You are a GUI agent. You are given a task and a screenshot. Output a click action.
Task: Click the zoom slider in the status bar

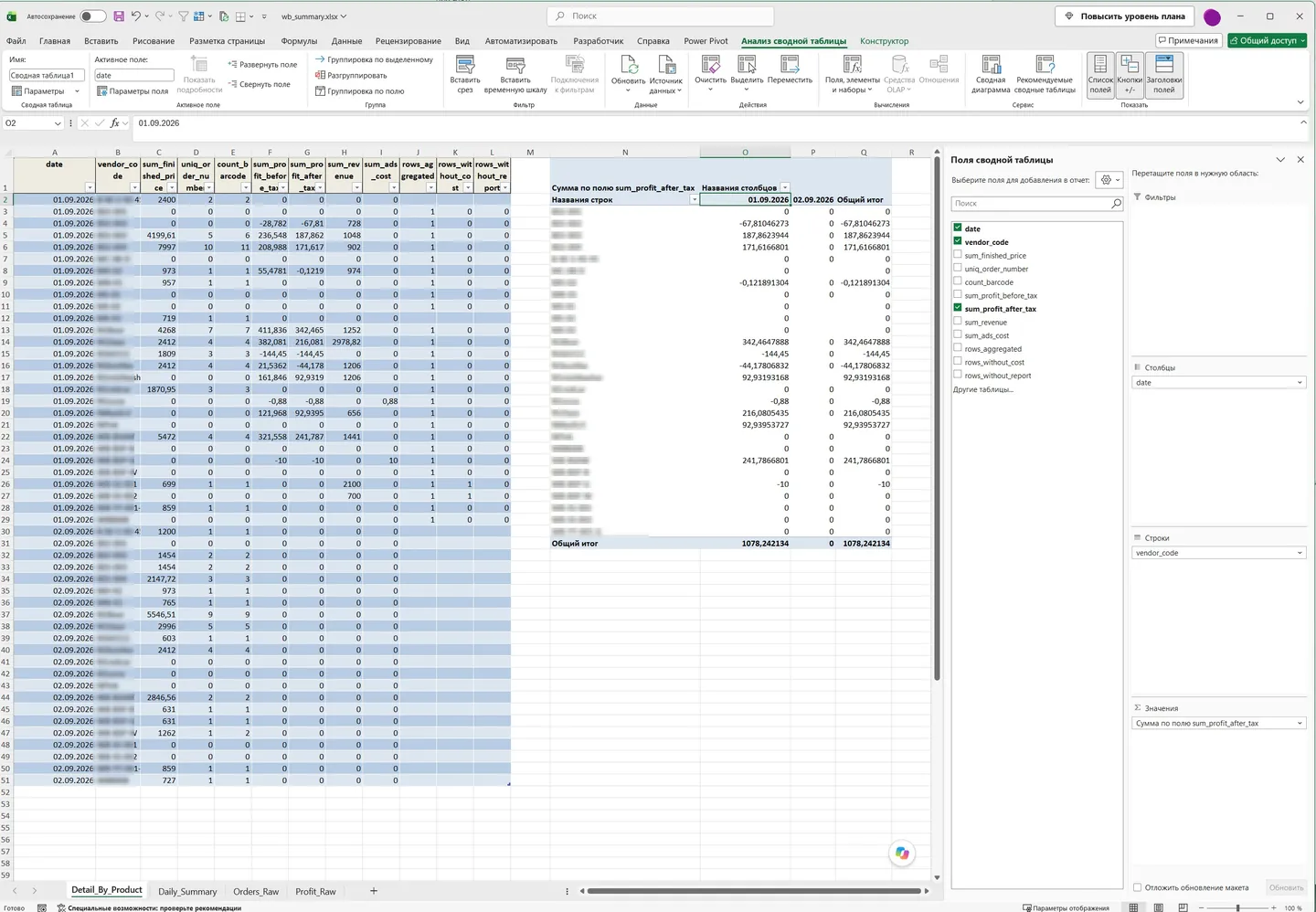(1237, 907)
